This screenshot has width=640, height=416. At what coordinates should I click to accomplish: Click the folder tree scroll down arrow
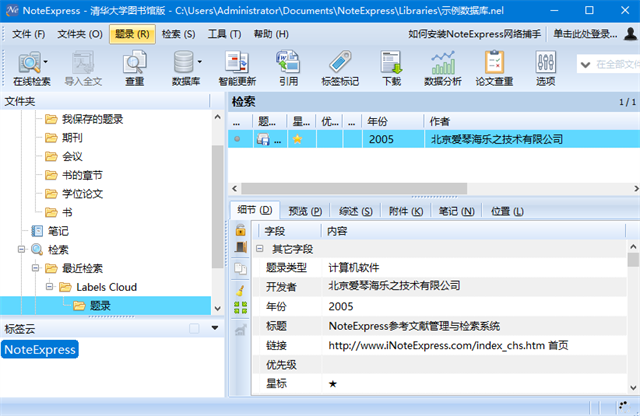coord(218,308)
